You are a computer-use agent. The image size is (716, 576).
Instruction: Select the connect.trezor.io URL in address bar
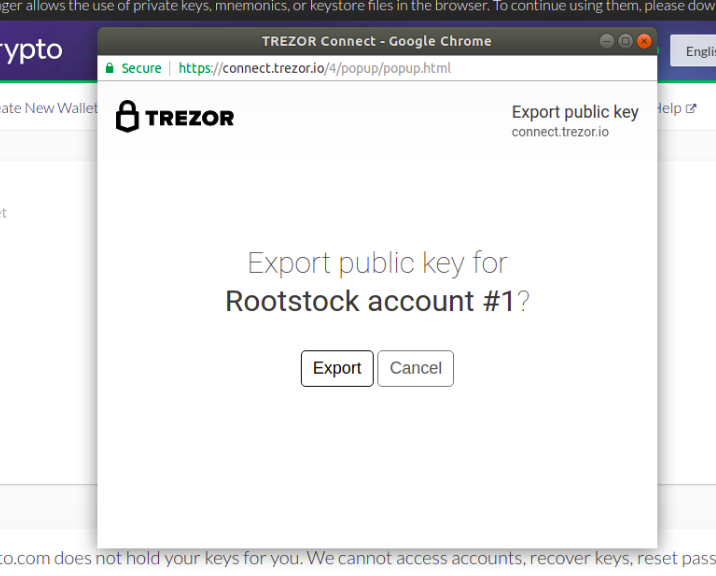click(315, 68)
